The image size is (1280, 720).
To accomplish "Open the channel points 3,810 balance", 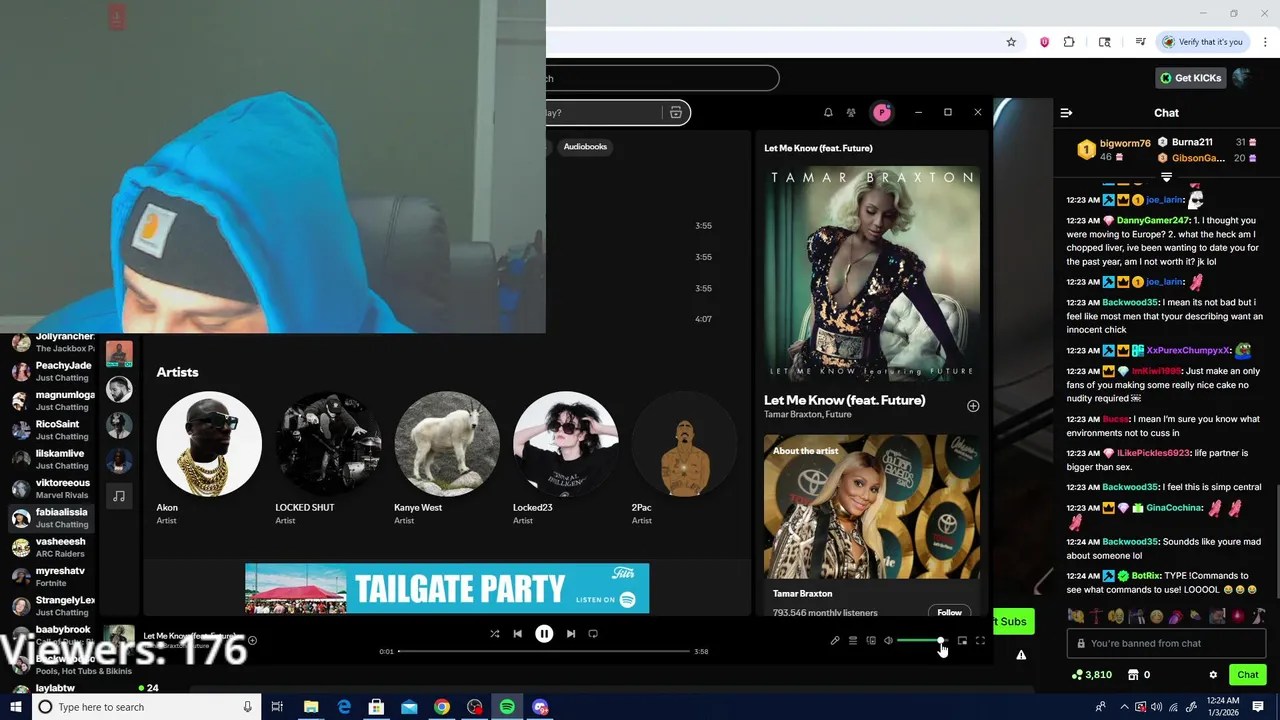I will [1091, 675].
